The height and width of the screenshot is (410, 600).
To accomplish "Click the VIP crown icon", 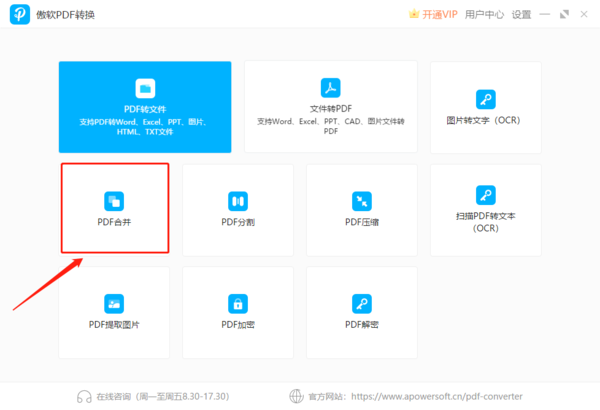I will [414, 14].
